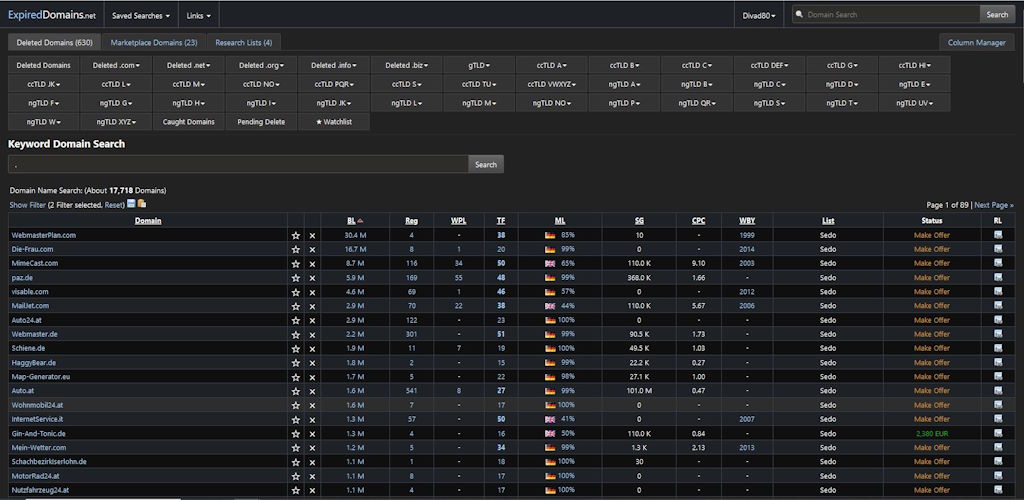This screenshot has width=1024, height=500.
Task: Expand the Deleted .net dropdown
Action: tap(189, 65)
